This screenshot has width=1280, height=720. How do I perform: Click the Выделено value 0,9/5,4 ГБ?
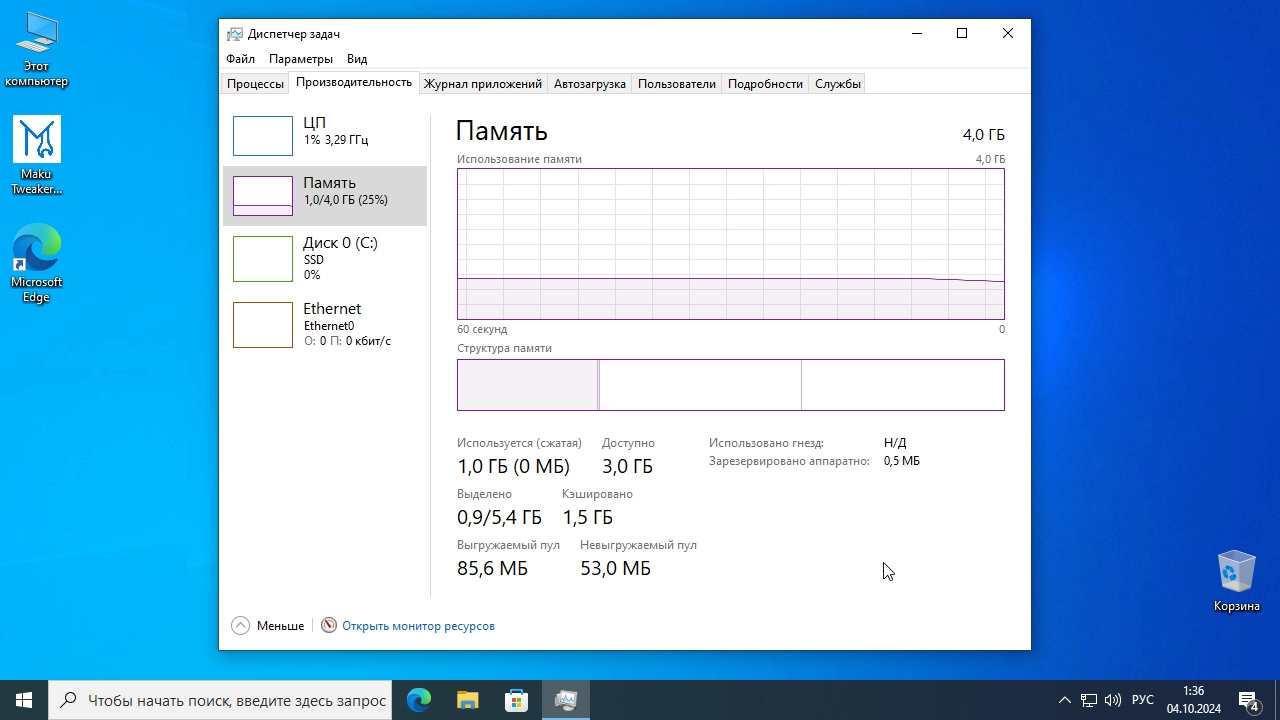point(499,518)
